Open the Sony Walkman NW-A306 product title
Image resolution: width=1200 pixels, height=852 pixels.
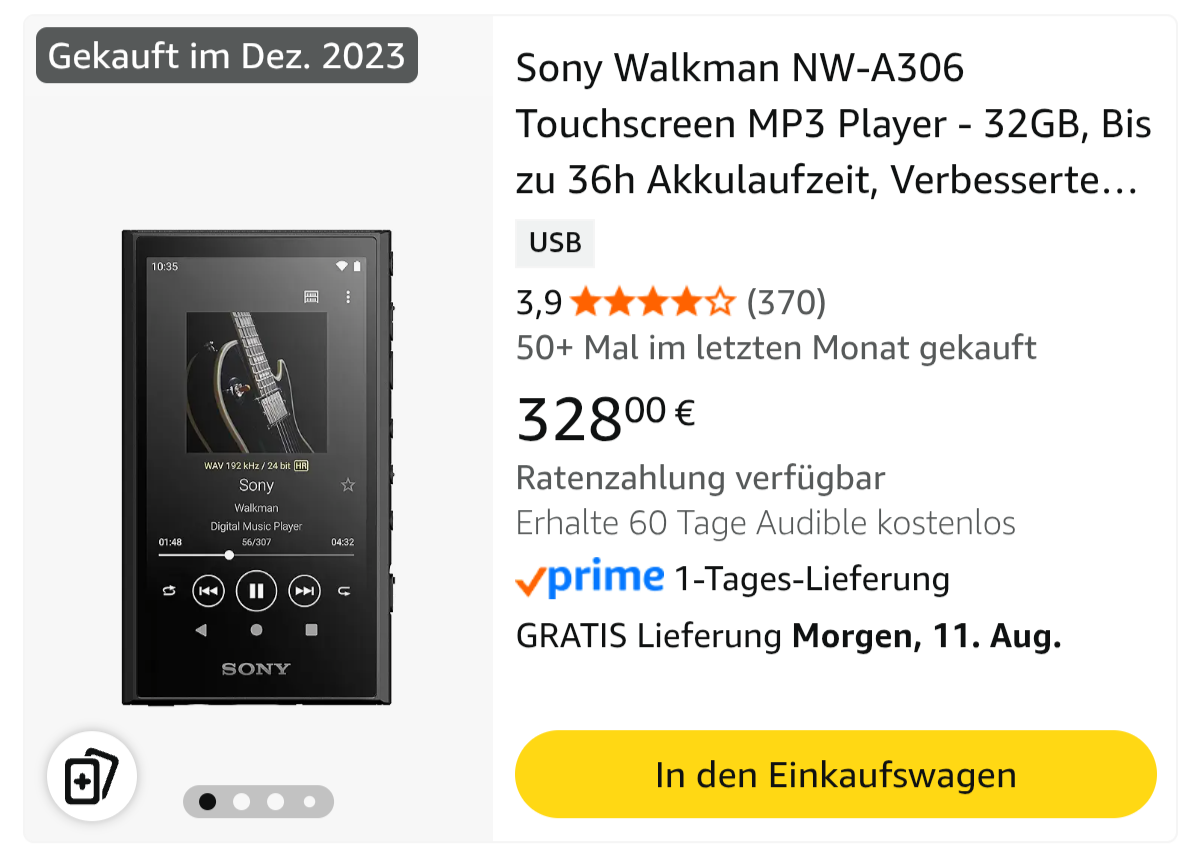coord(834,124)
